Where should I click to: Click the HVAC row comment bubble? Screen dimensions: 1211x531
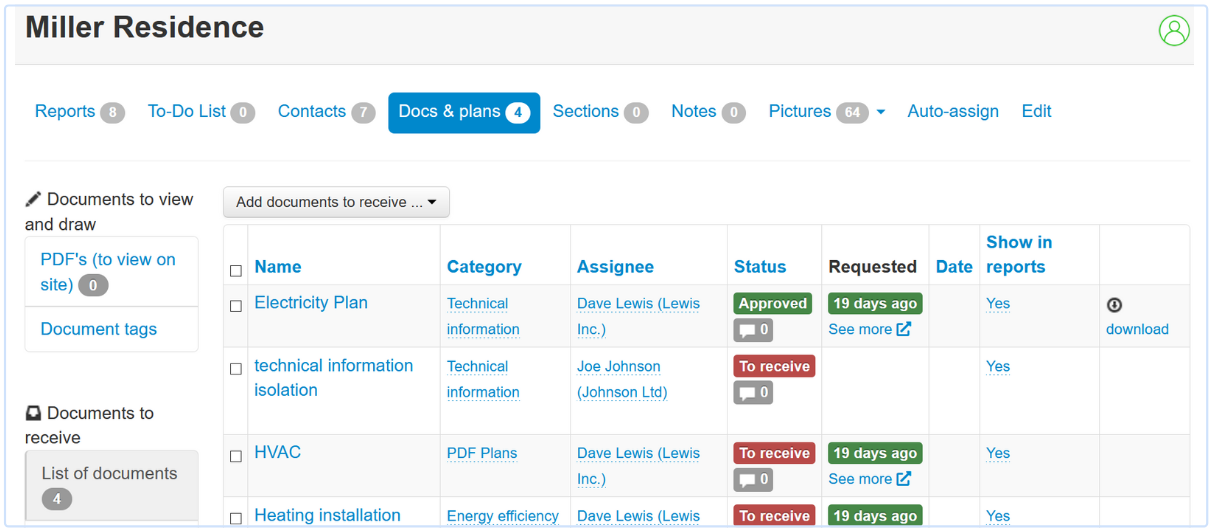[x=753, y=480]
